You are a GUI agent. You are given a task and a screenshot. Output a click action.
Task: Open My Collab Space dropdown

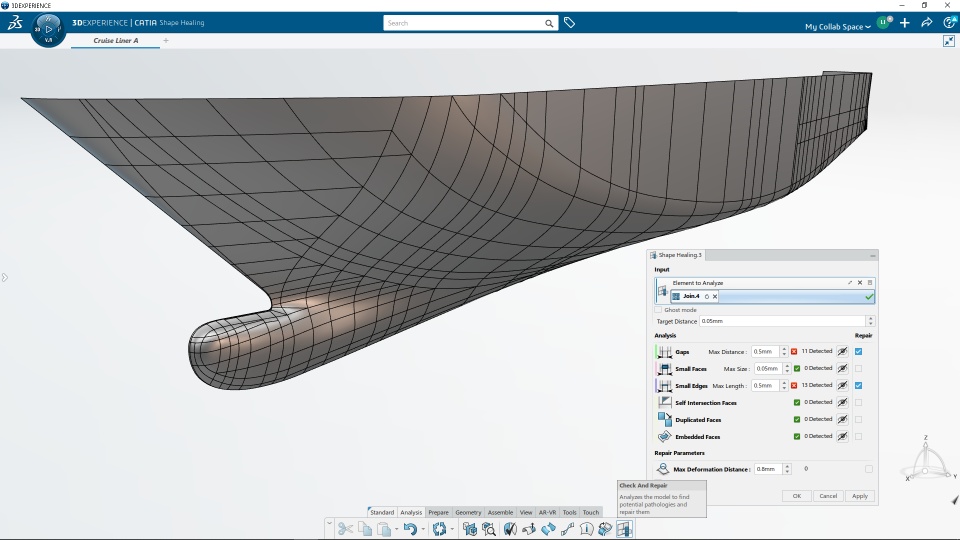pos(838,26)
